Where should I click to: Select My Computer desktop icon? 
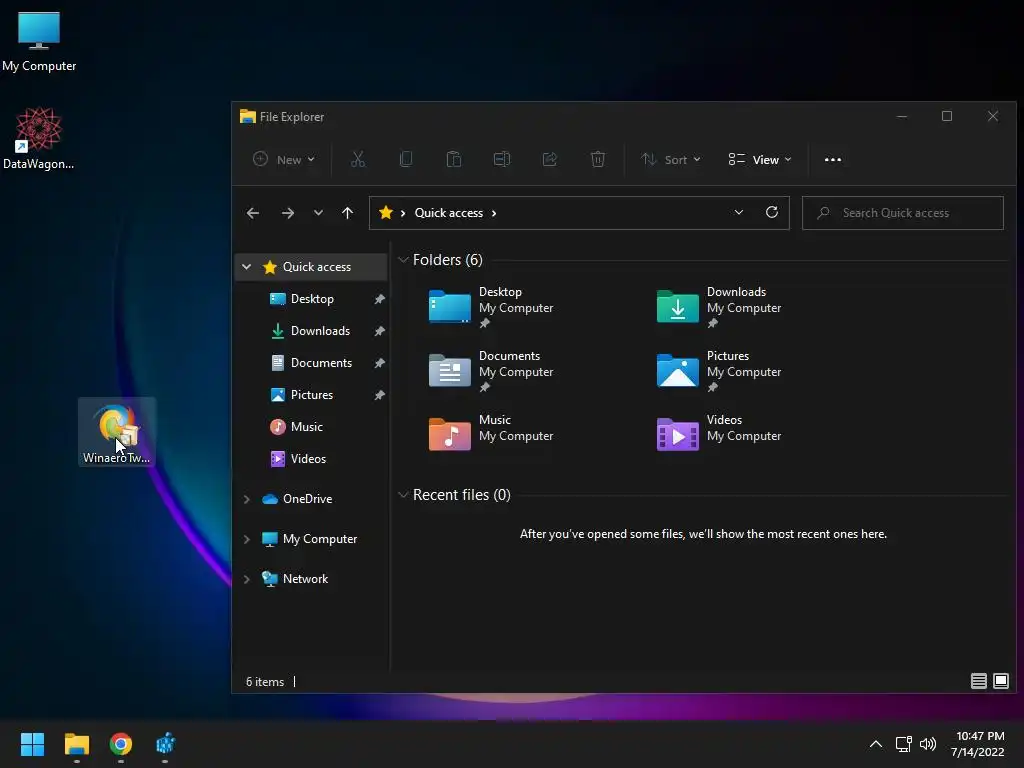pos(39,40)
